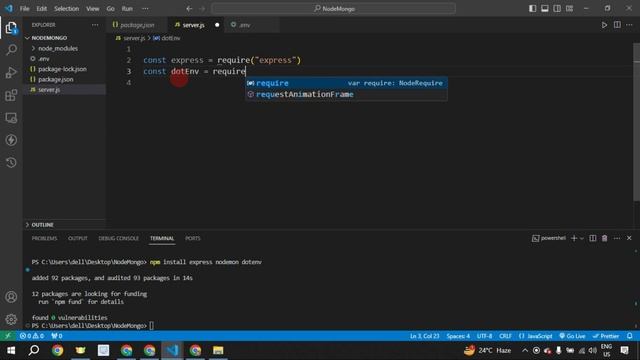Create a new terminal with plus
The height and width of the screenshot is (360, 640).
[x=574, y=238]
